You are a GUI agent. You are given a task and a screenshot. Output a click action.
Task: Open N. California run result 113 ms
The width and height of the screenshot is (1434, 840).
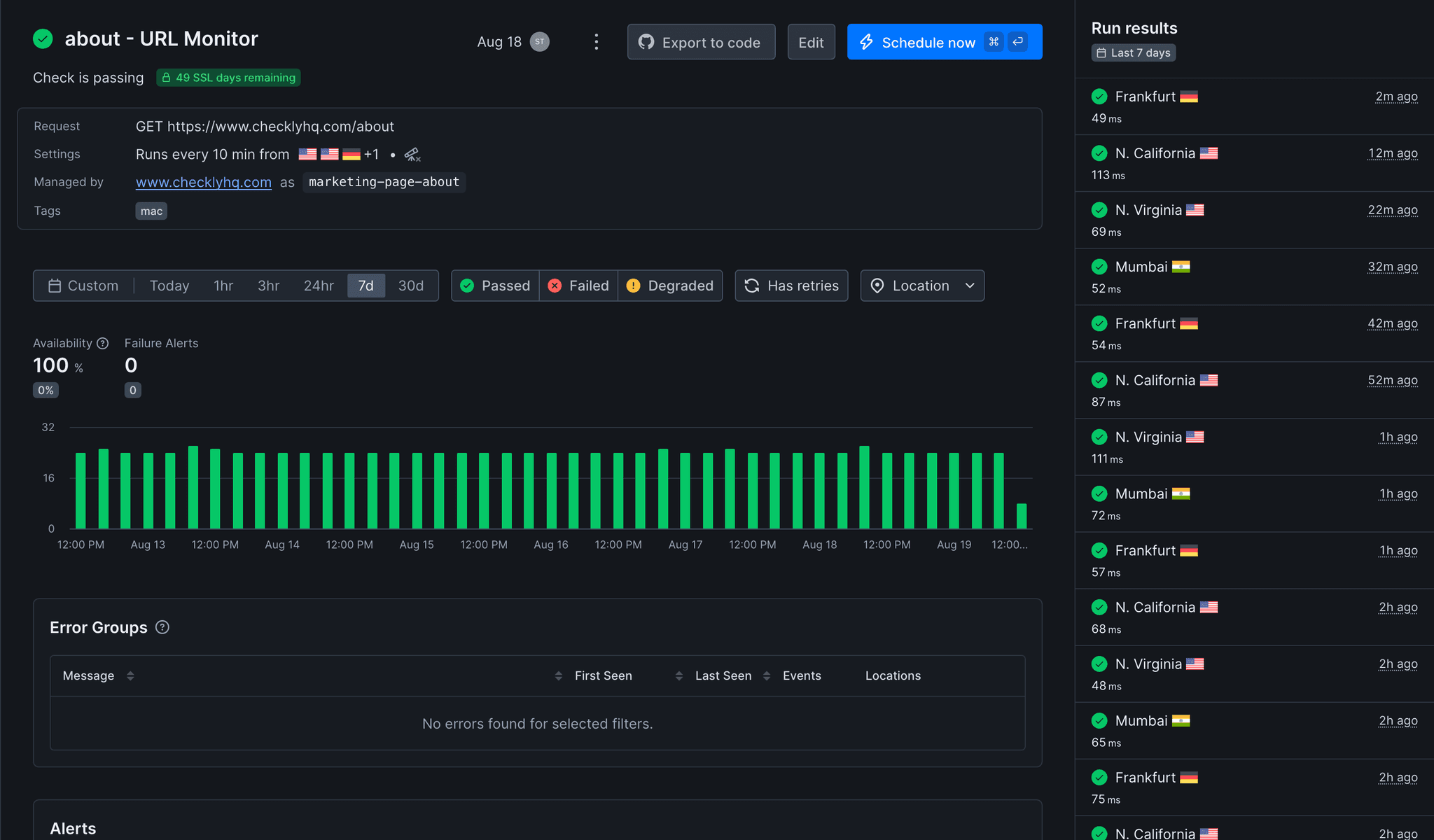(x=1254, y=163)
